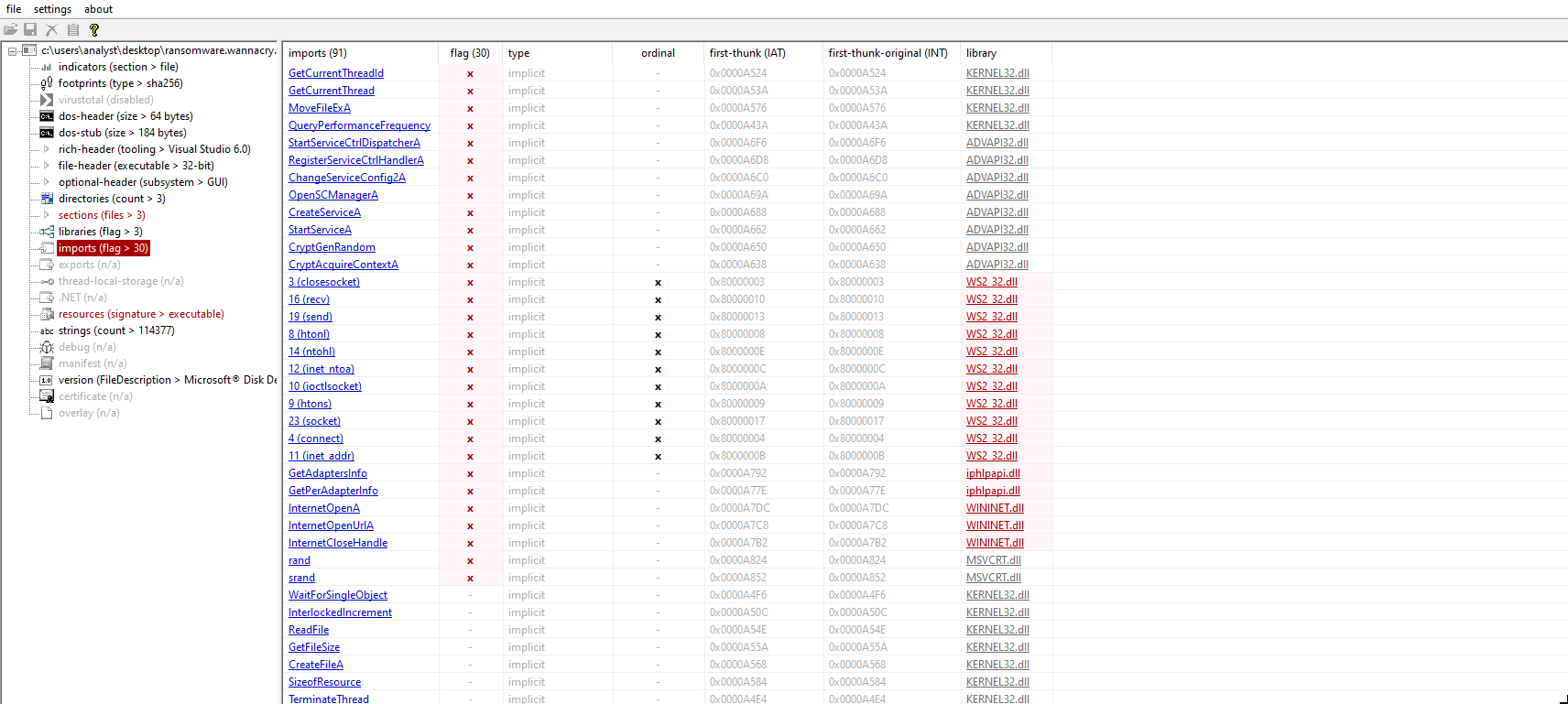Click the resources icon in tree
This screenshot has width=1568, height=704.
coord(47,314)
